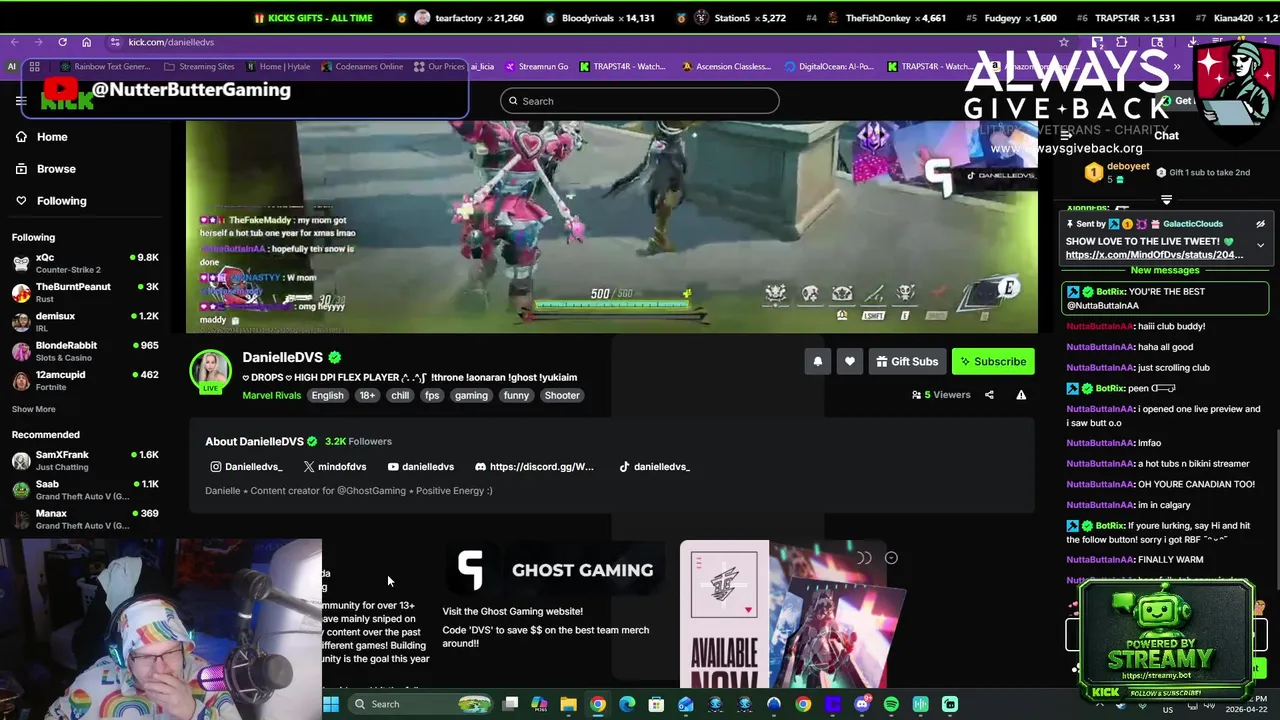Open the Following sidebar item
Image resolution: width=1280 pixels, height=720 pixels.
point(61,201)
